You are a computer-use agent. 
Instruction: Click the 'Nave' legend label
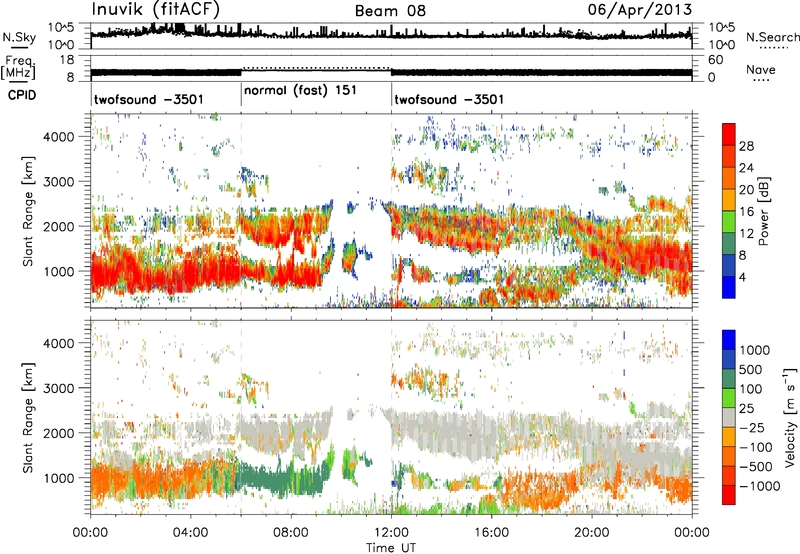click(761, 70)
